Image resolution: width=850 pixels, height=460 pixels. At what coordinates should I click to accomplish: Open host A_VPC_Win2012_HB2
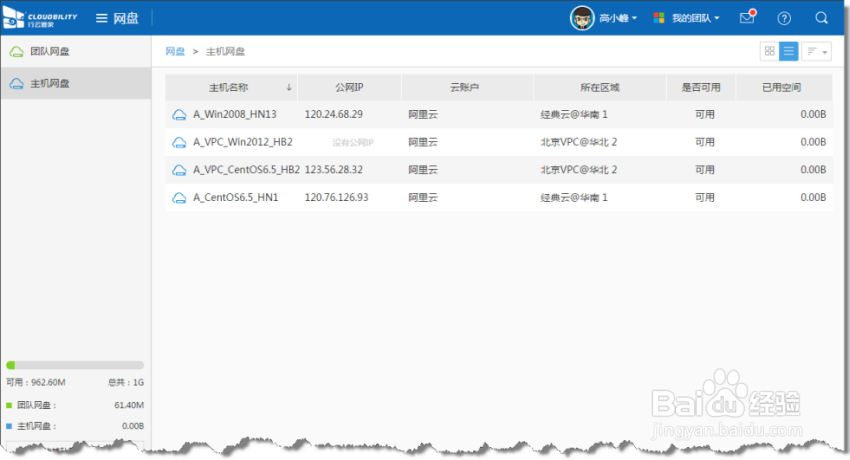[243, 142]
